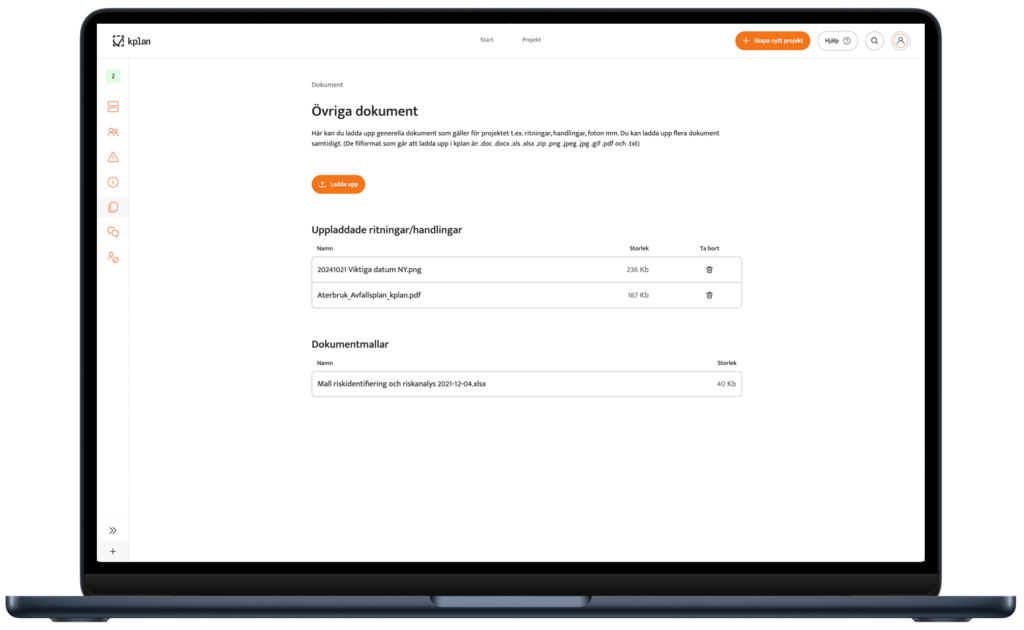Select the documents icon in sidebar
Image resolution: width=1024 pixels, height=630 pixels.
tap(113, 207)
